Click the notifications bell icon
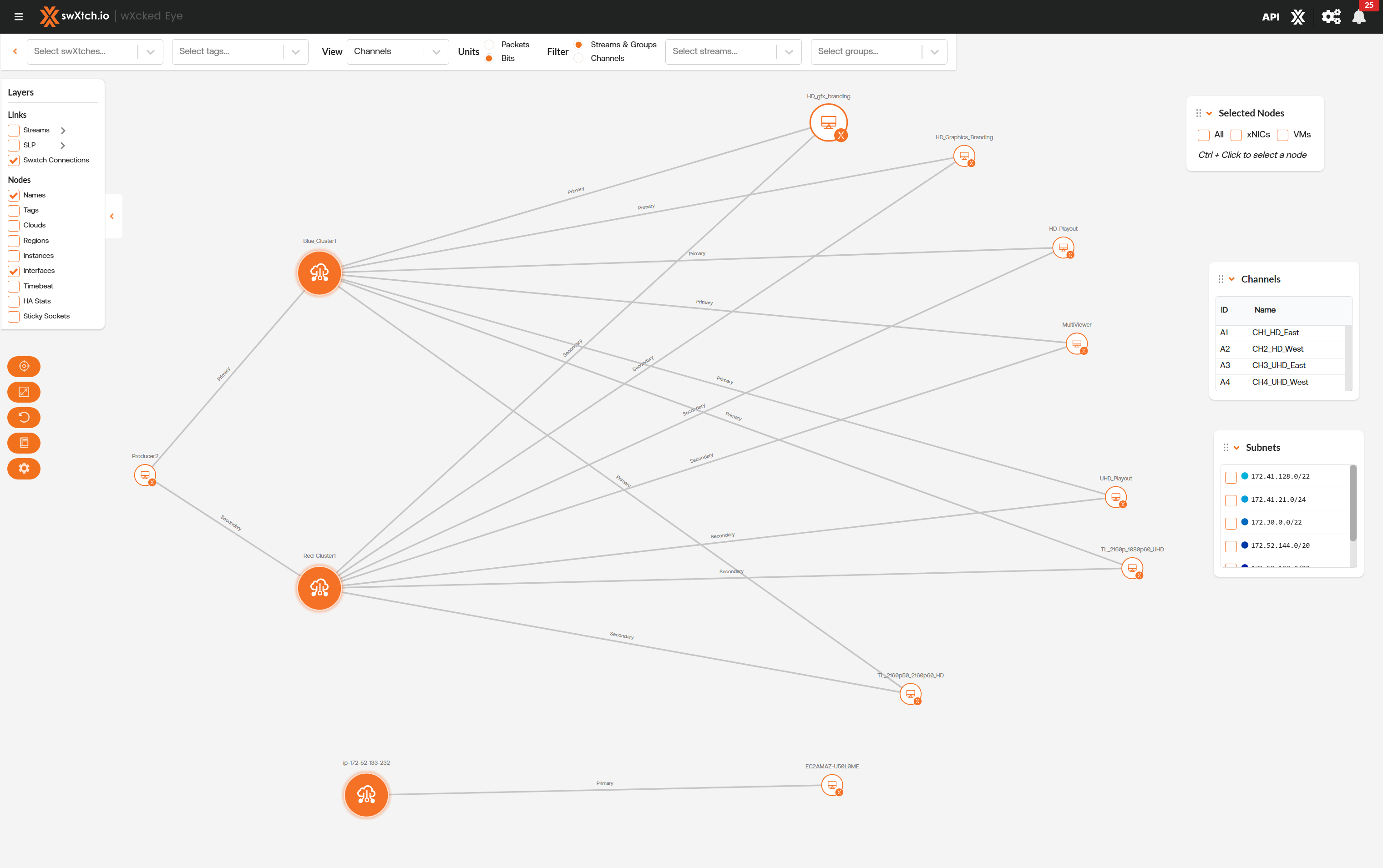The height and width of the screenshot is (868, 1383). pos(1358,17)
